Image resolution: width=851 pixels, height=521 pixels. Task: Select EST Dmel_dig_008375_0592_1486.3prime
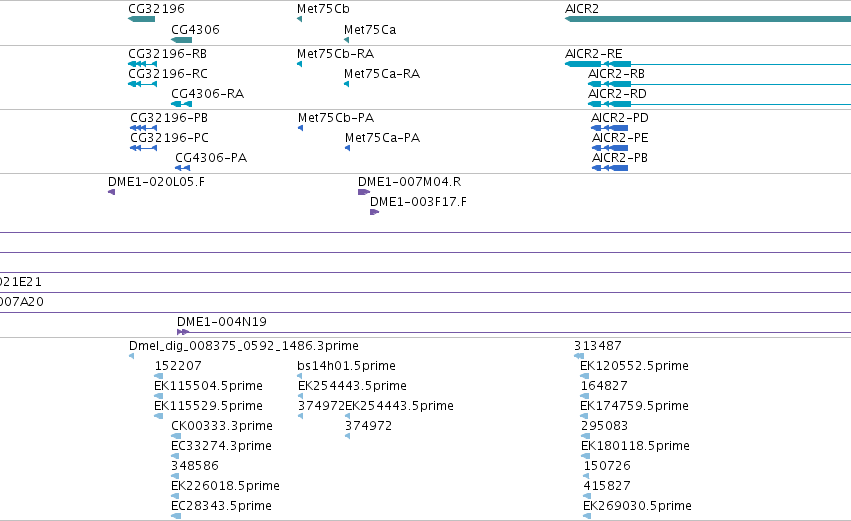coord(244,346)
